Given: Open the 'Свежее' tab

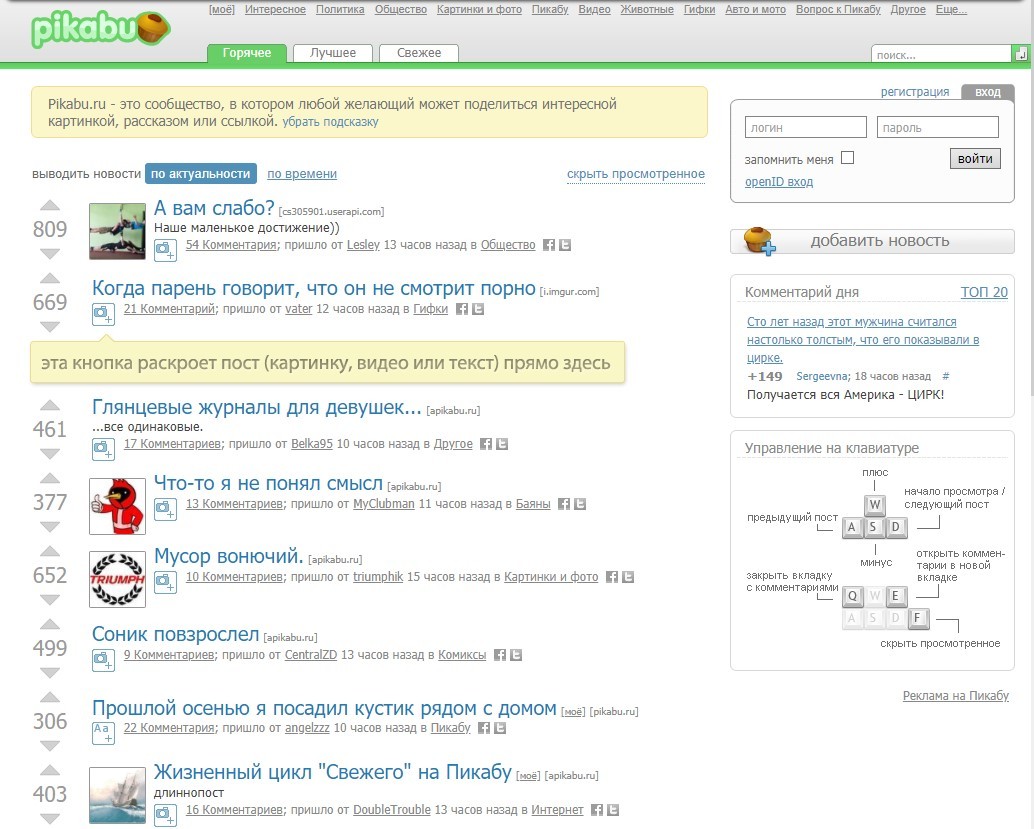Looking at the screenshot, I should [419, 53].
